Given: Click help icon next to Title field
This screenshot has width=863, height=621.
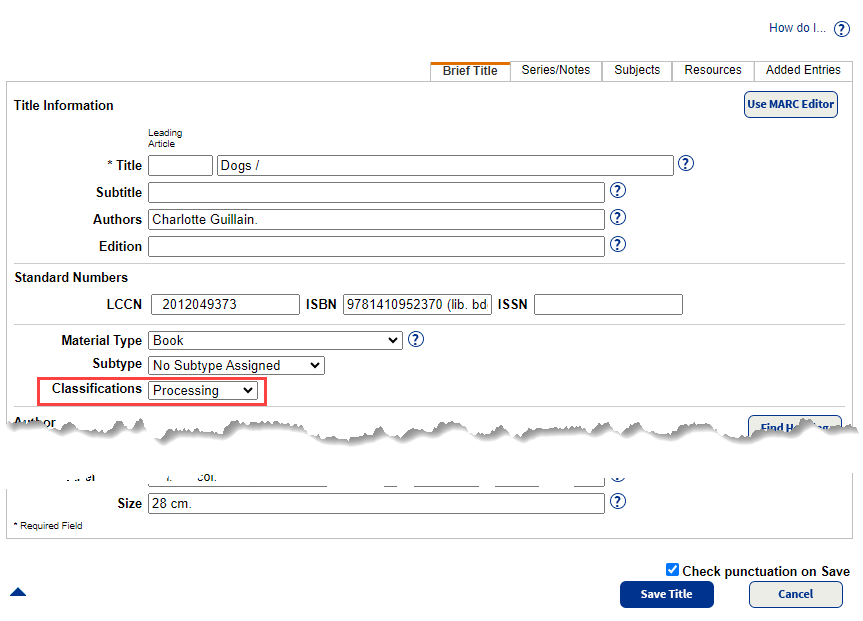Looking at the screenshot, I should [x=686, y=164].
